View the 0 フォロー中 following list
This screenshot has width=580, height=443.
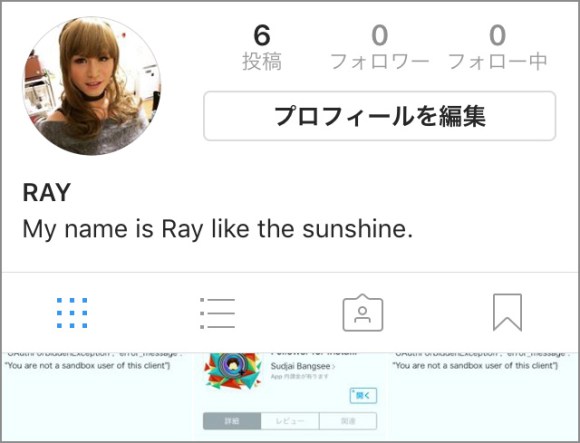click(x=498, y=47)
